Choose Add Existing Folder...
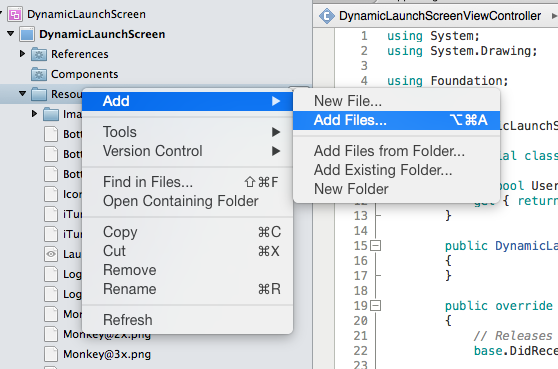This screenshot has height=369, width=558. pyautogui.click(x=396, y=170)
